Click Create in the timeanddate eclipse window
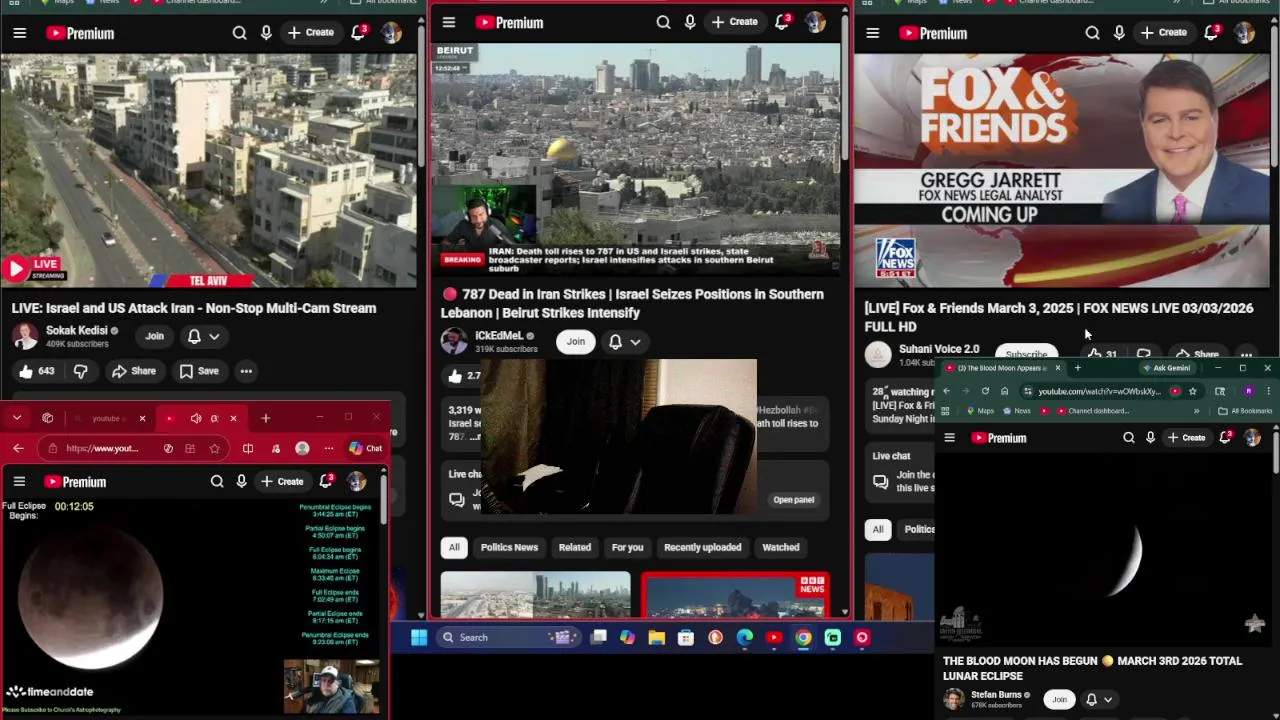This screenshot has width=1280, height=720. pos(281,482)
